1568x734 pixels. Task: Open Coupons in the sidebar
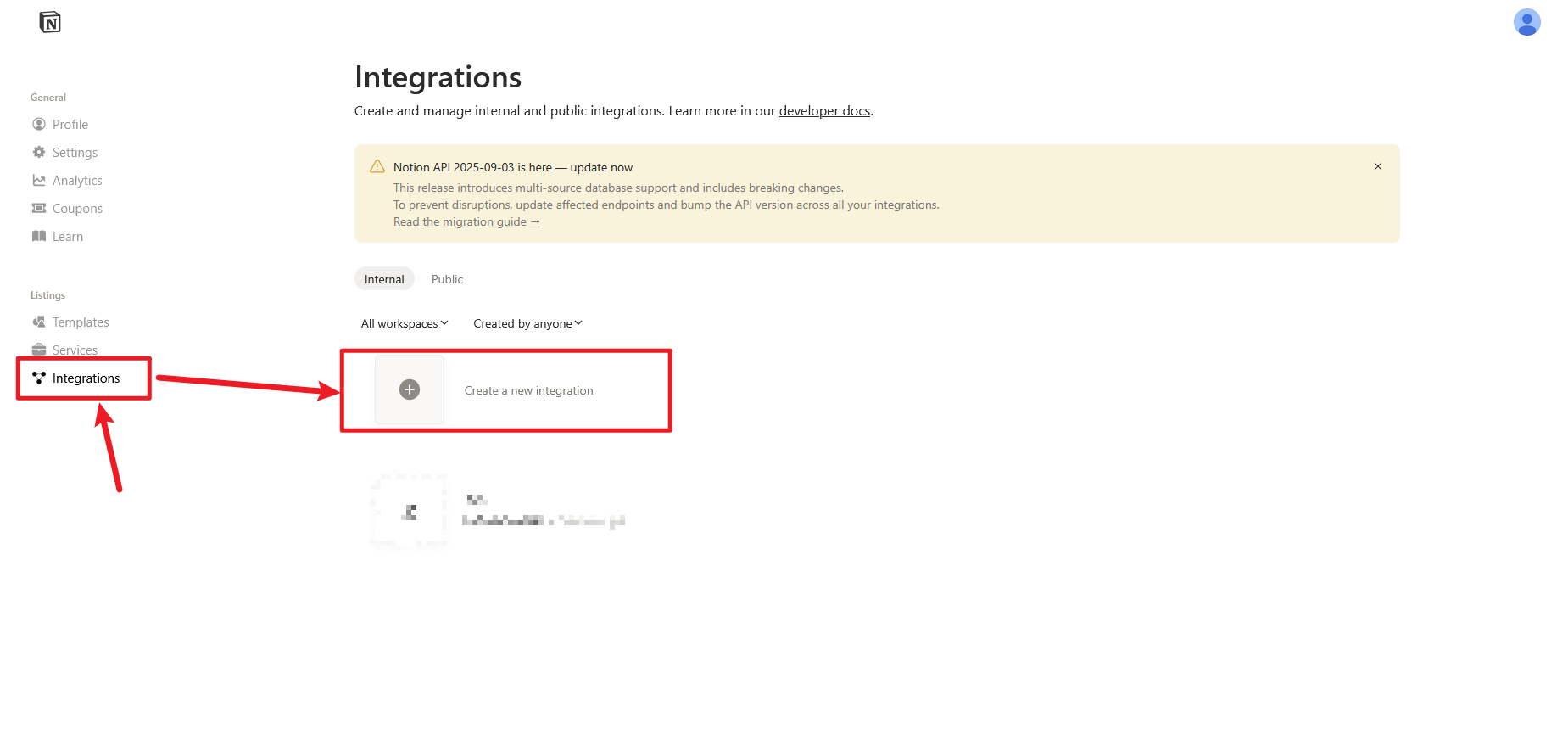(77, 208)
